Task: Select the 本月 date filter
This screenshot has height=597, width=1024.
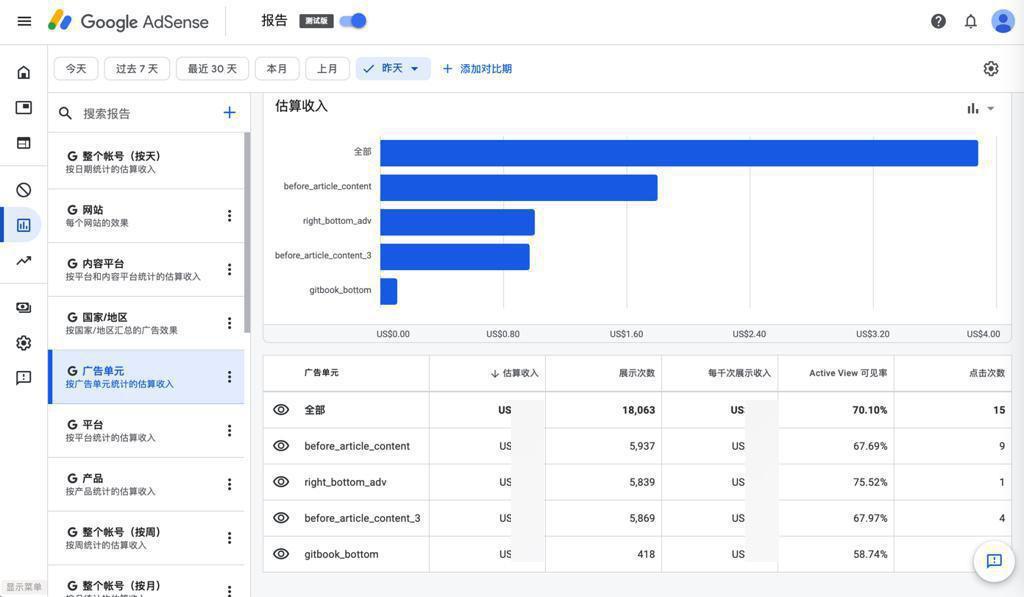Action: click(277, 69)
